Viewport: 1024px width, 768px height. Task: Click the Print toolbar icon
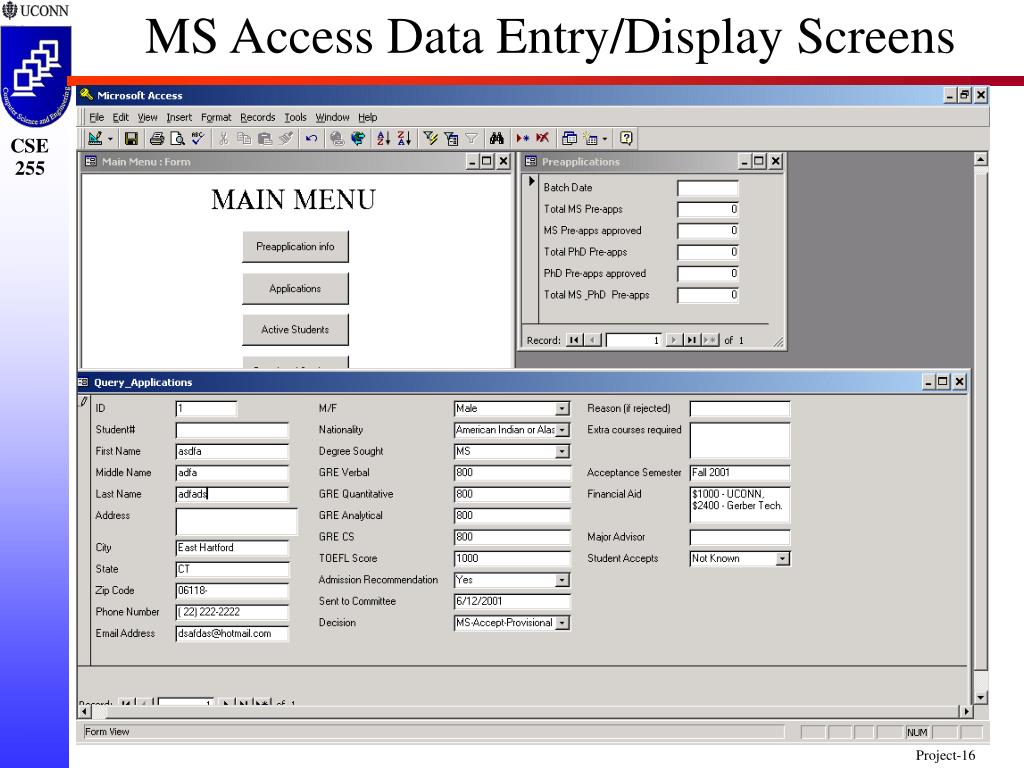[x=157, y=138]
